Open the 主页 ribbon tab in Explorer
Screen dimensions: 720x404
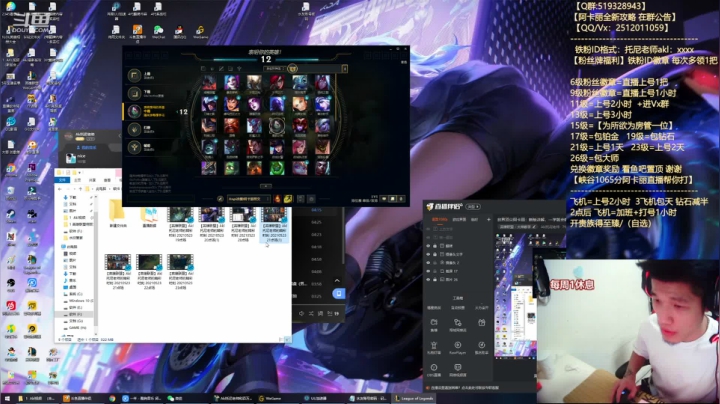click(78, 180)
